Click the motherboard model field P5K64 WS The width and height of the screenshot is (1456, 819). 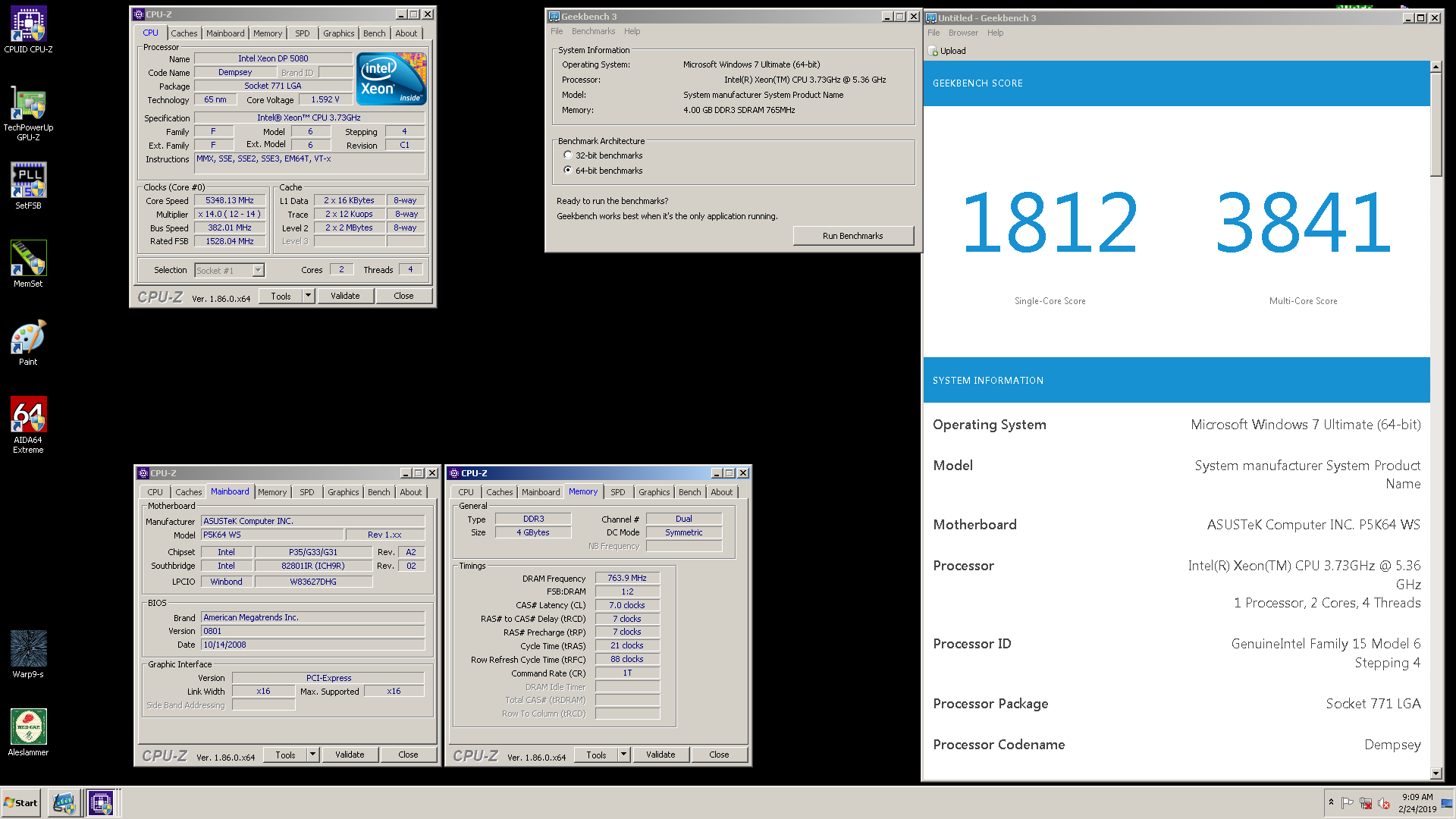point(272,535)
